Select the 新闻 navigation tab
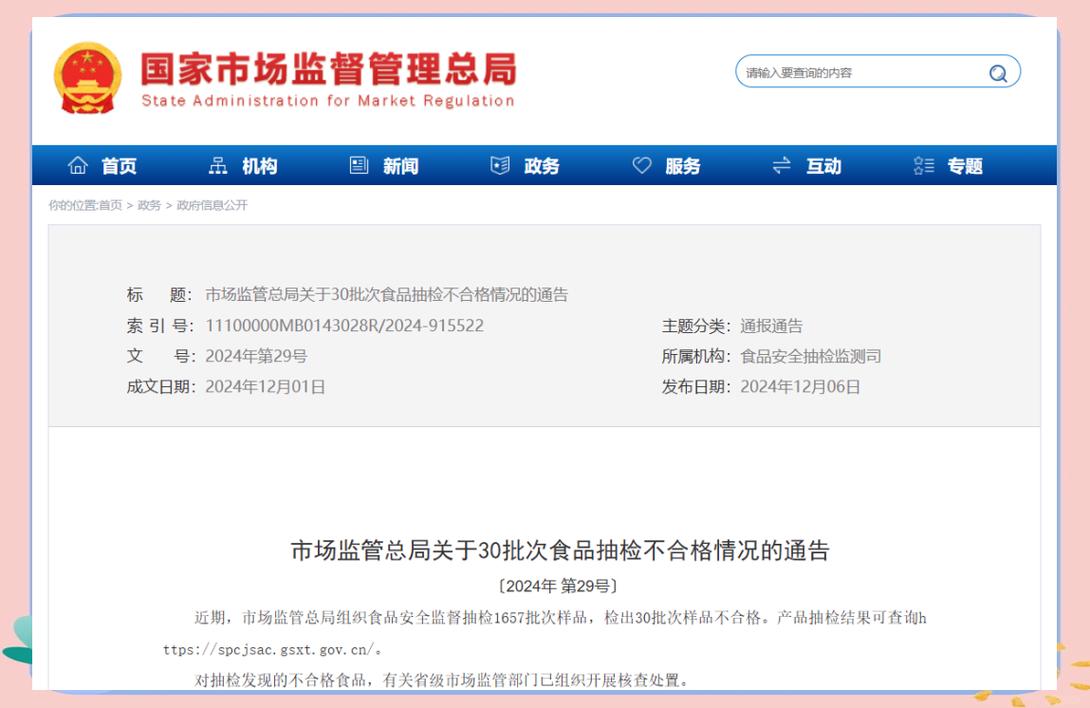The height and width of the screenshot is (708, 1090). pyautogui.click(x=401, y=167)
